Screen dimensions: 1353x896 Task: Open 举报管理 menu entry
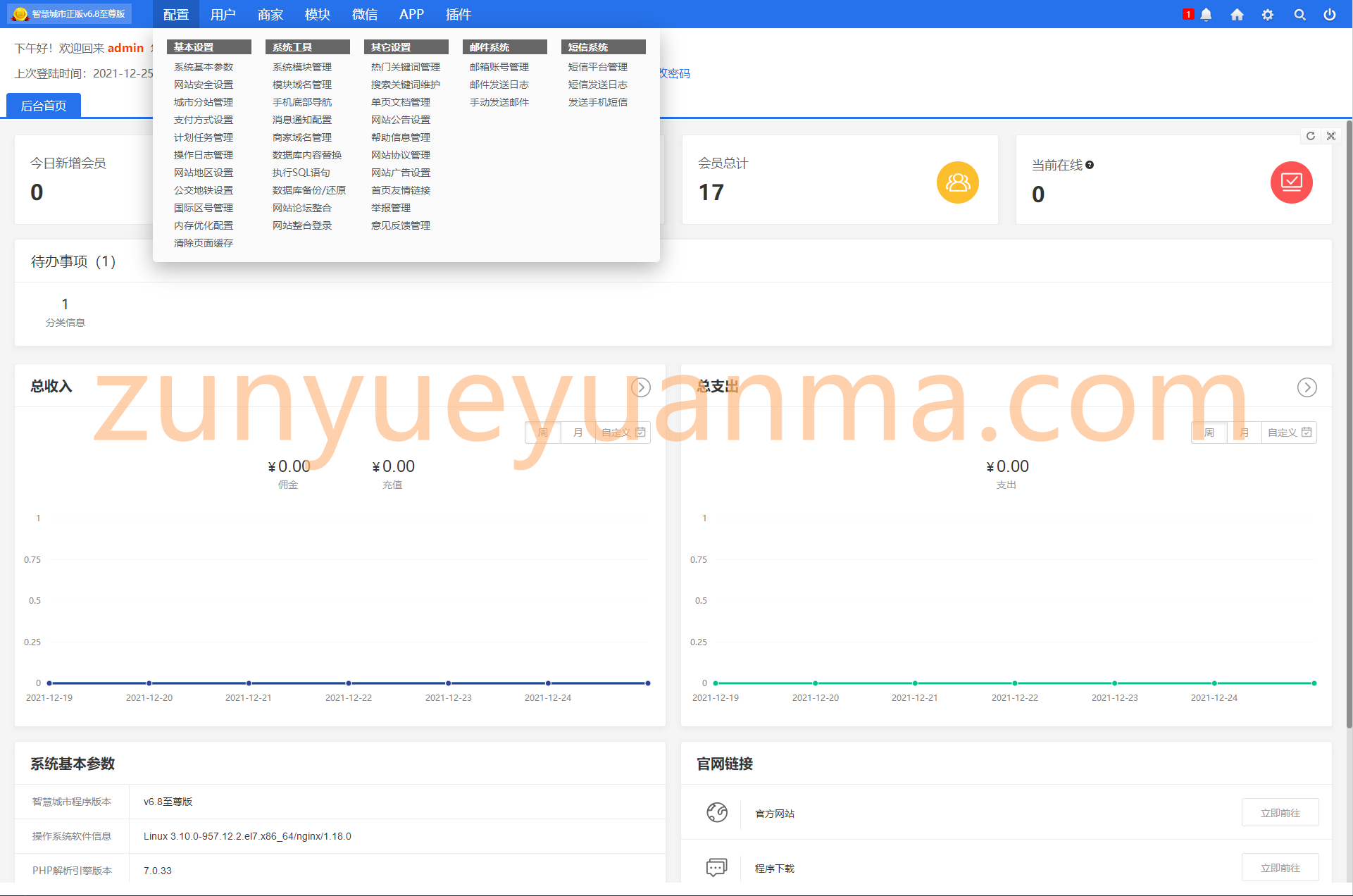391,208
